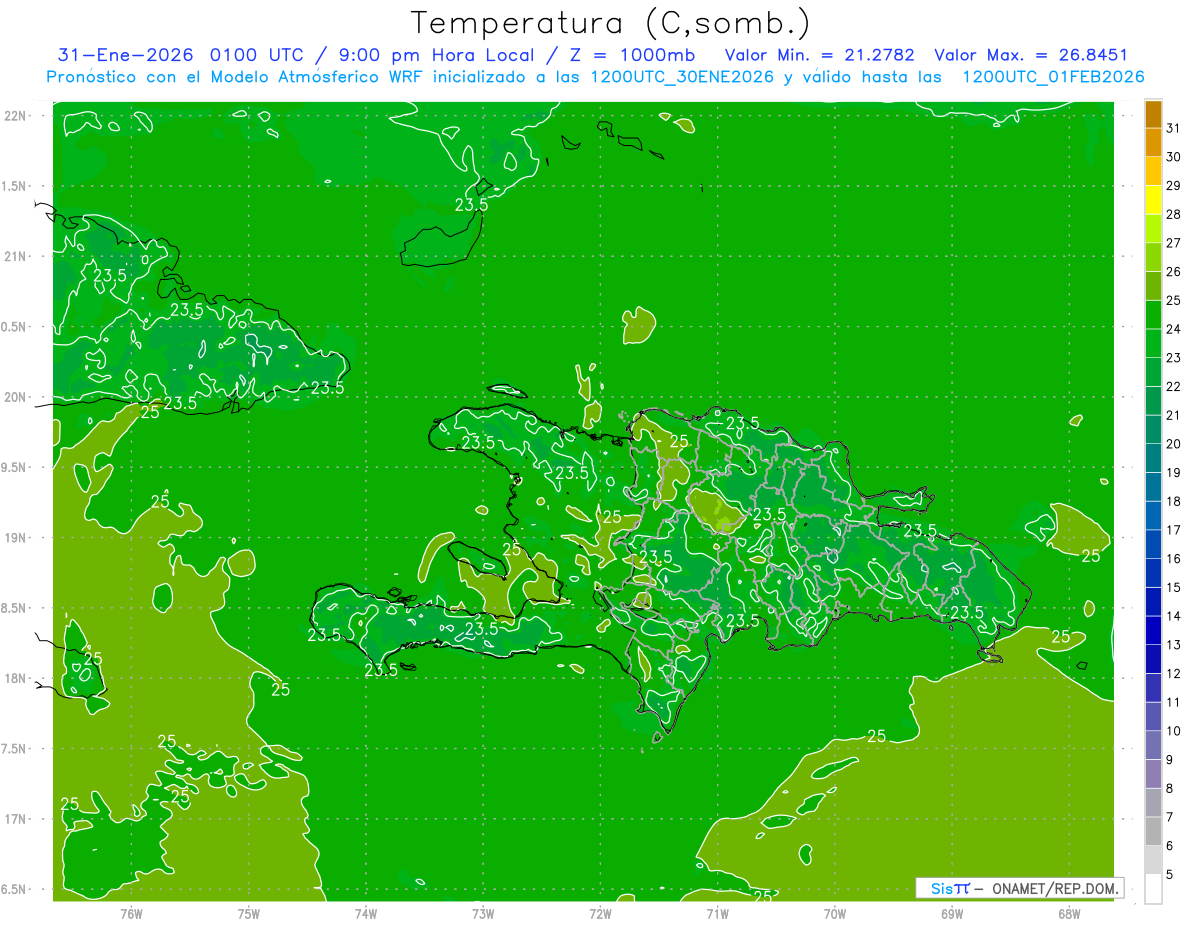Select the yellow swatch between 28 and 29
Image resolution: width=1200 pixels, height=927 pixels.
coord(1153,200)
